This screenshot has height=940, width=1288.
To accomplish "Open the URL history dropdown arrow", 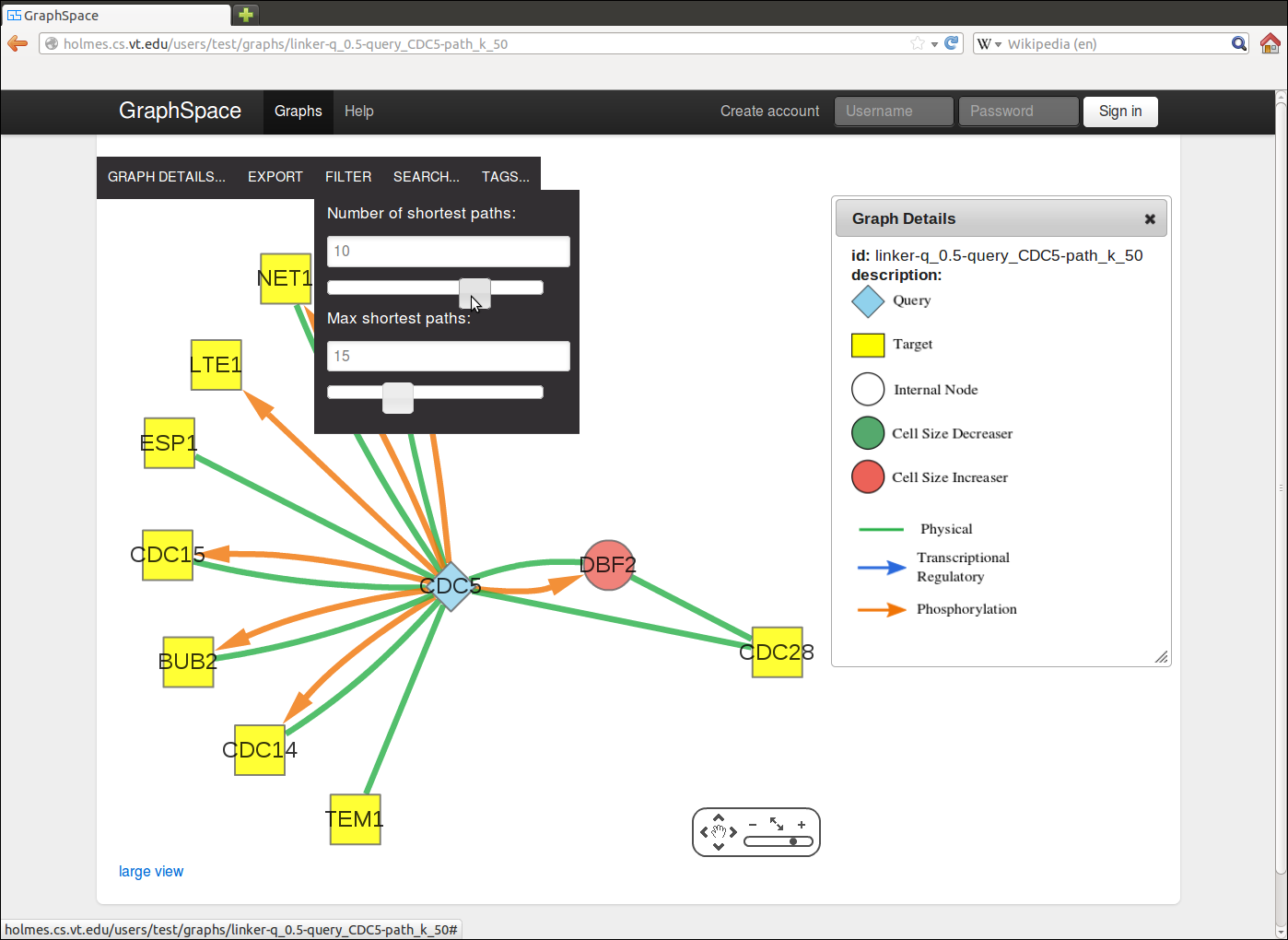I will (x=934, y=44).
